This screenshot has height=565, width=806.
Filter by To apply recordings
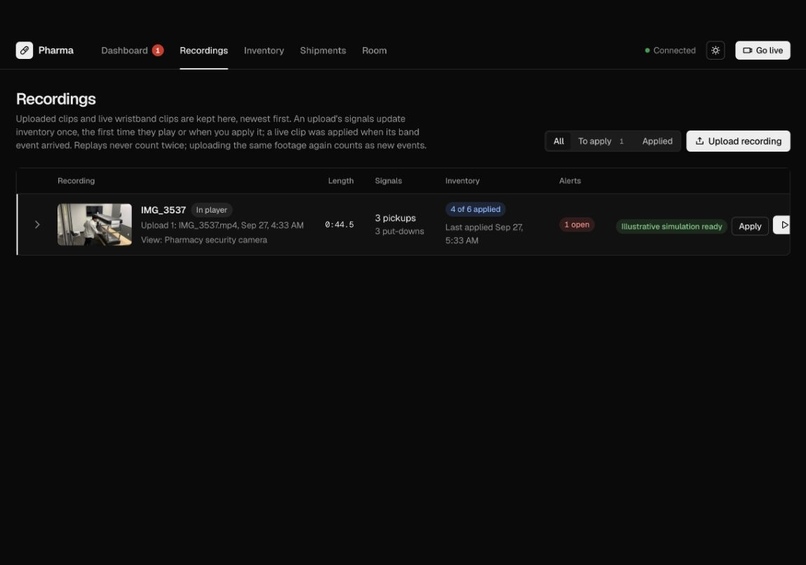[601, 141]
